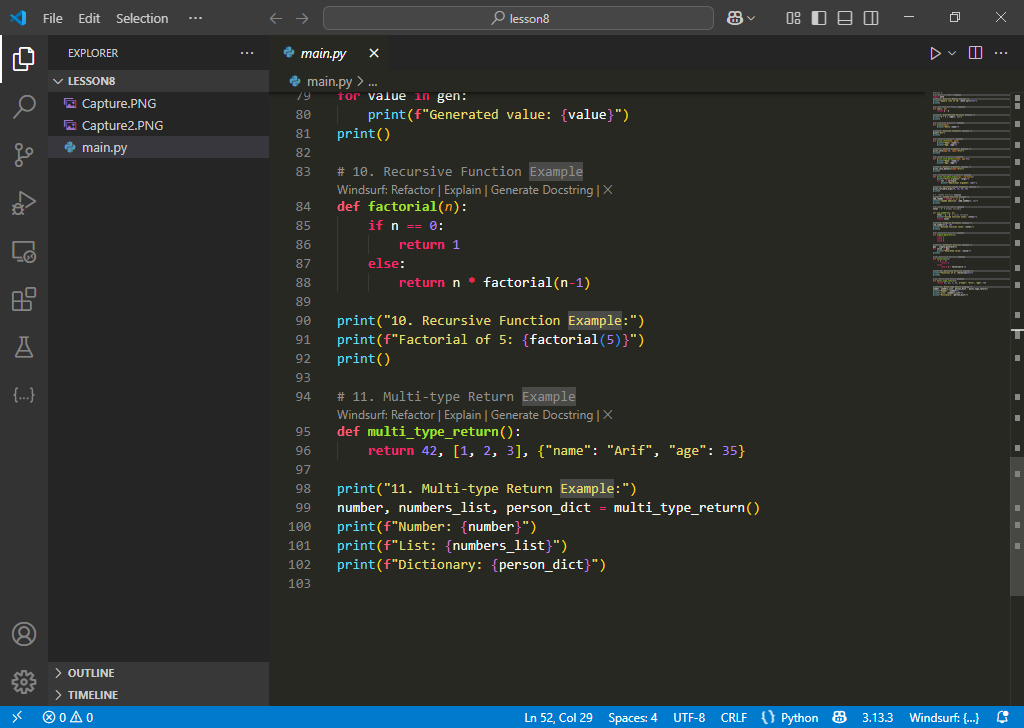Open the Extensions view

pyautogui.click(x=24, y=299)
